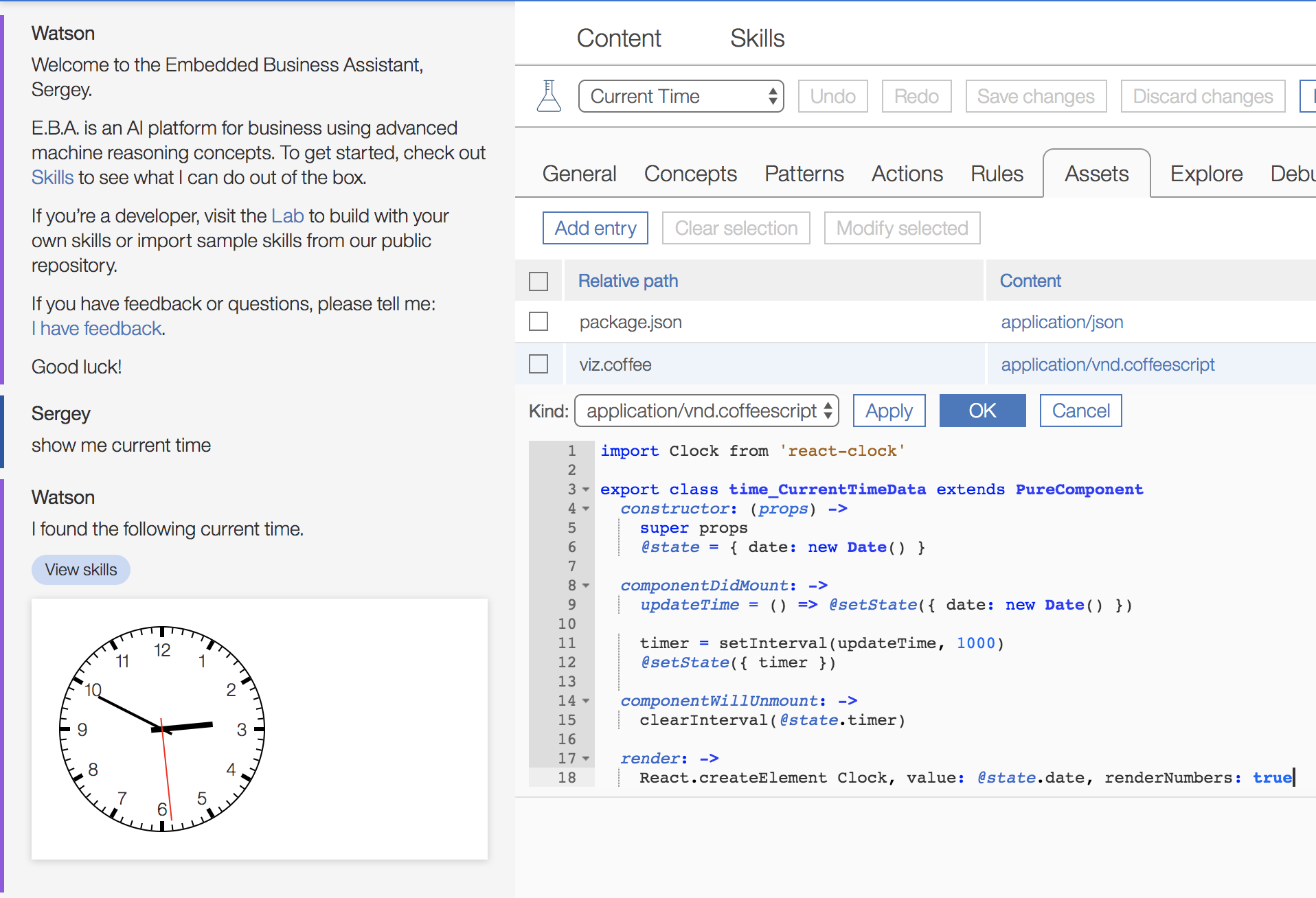Switch to the Skills top tab

tap(757, 38)
